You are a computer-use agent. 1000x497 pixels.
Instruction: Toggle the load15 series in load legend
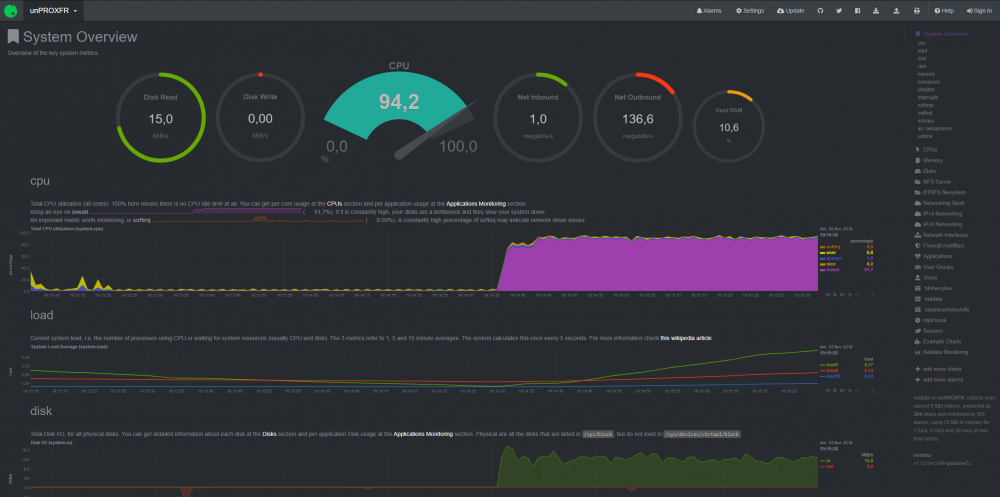pos(832,376)
